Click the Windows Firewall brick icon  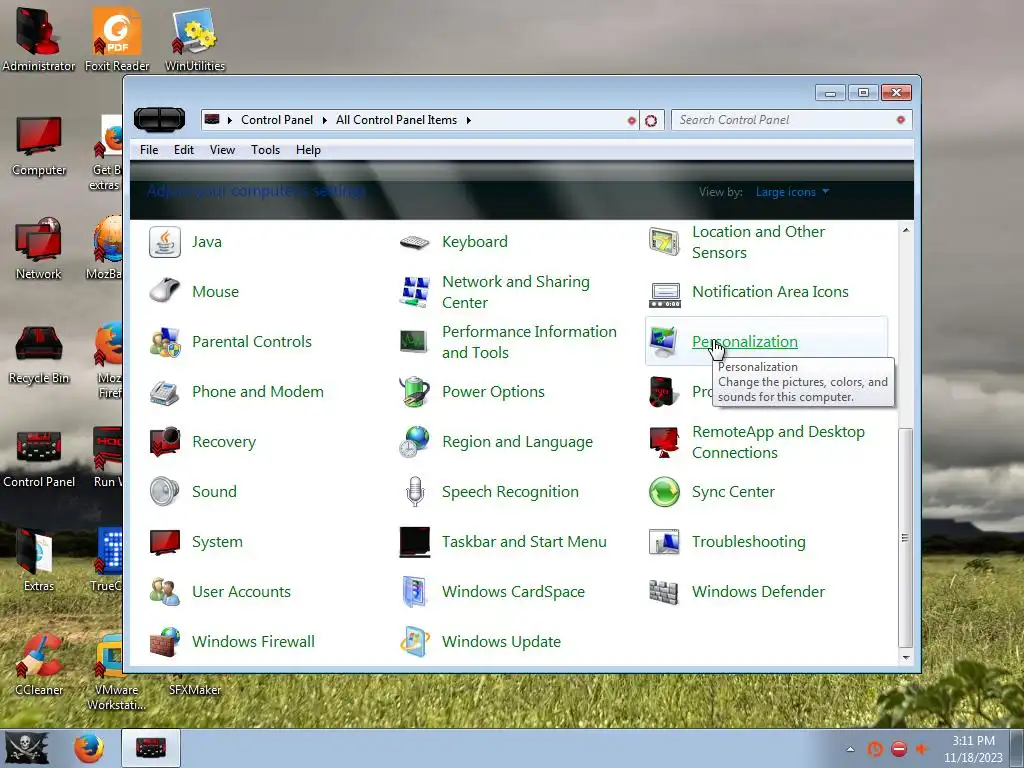point(165,642)
